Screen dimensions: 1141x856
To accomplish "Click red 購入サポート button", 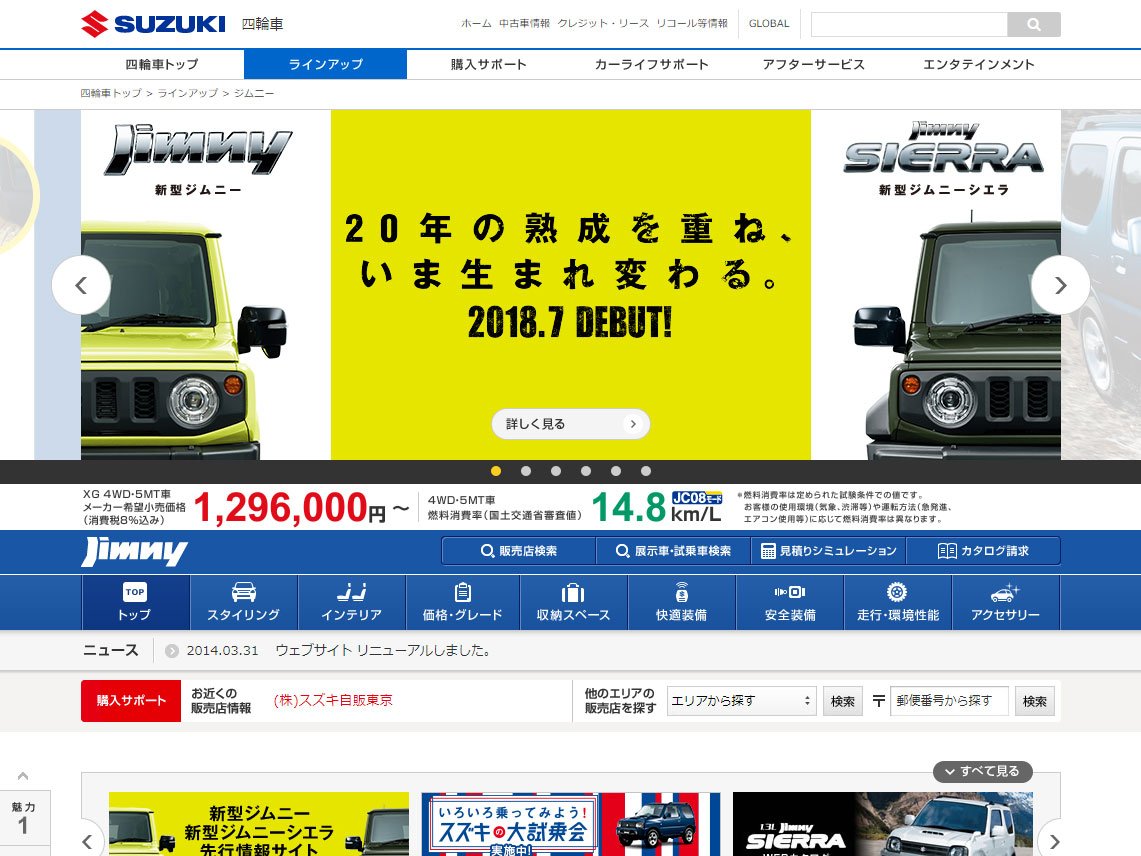I will tap(131, 701).
